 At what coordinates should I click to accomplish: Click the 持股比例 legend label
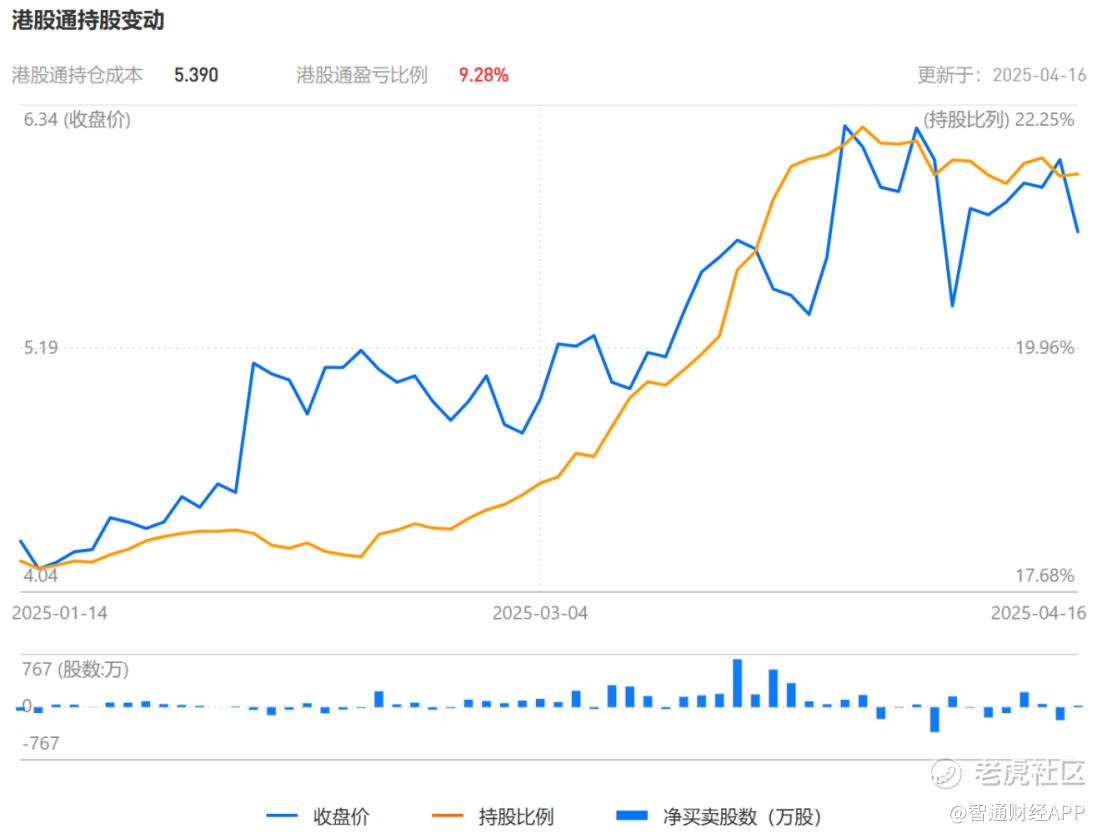pyautogui.click(x=516, y=816)
